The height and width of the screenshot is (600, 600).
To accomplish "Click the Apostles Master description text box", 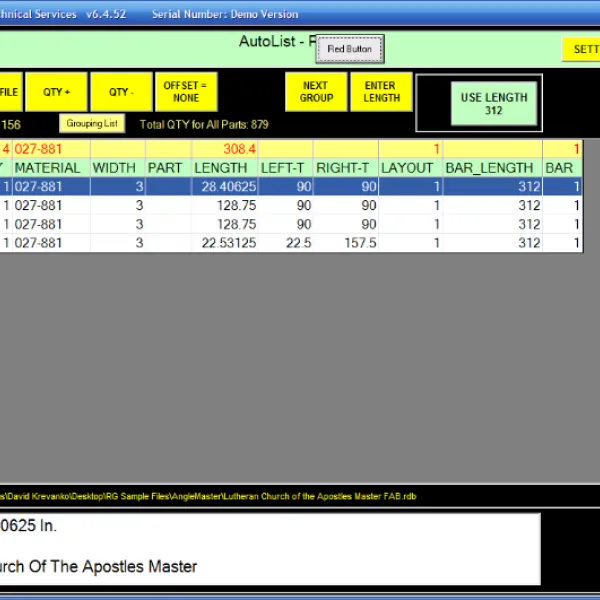I will (x=270, y=548).
